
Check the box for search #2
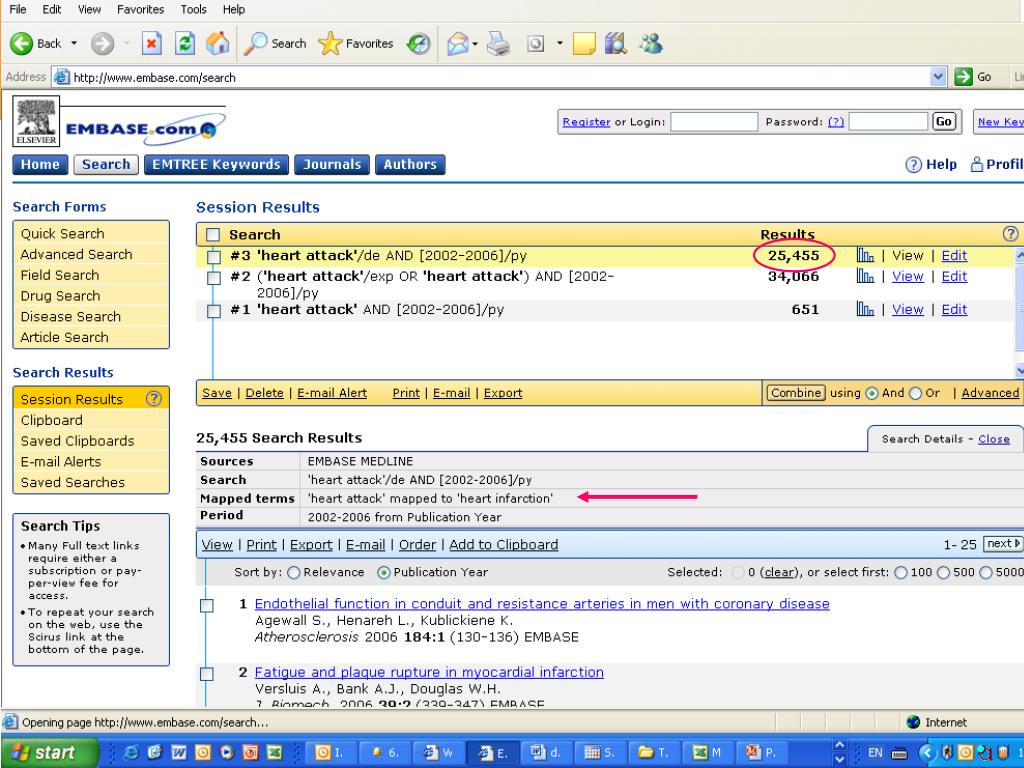214,278
